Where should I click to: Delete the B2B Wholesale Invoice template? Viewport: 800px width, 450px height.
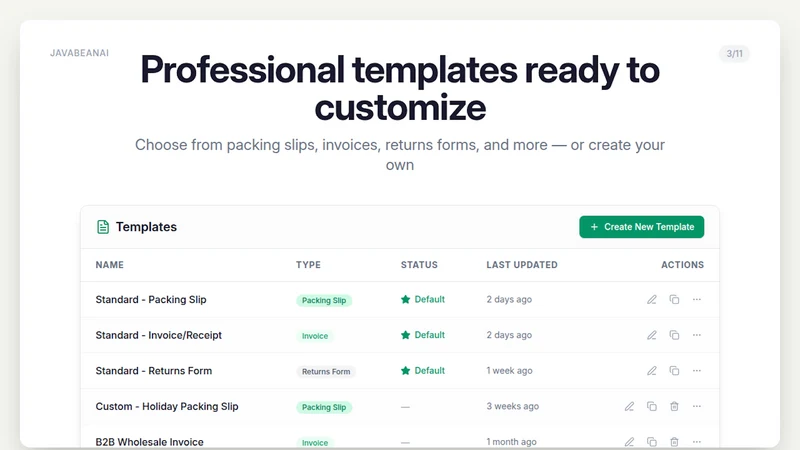coord(674,442)
